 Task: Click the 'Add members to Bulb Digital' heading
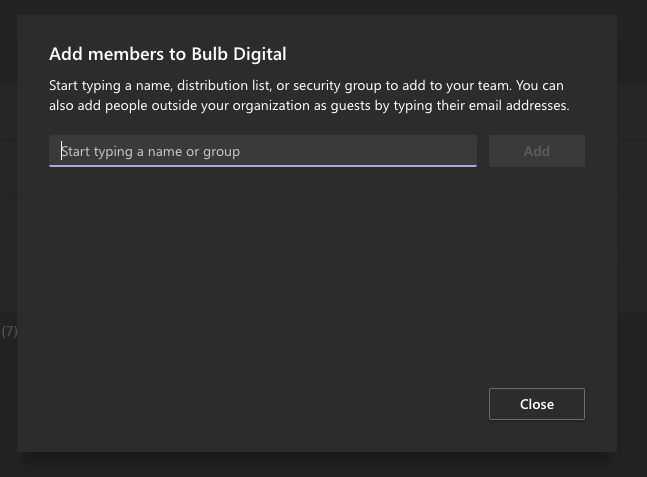(x=168, y=54)
